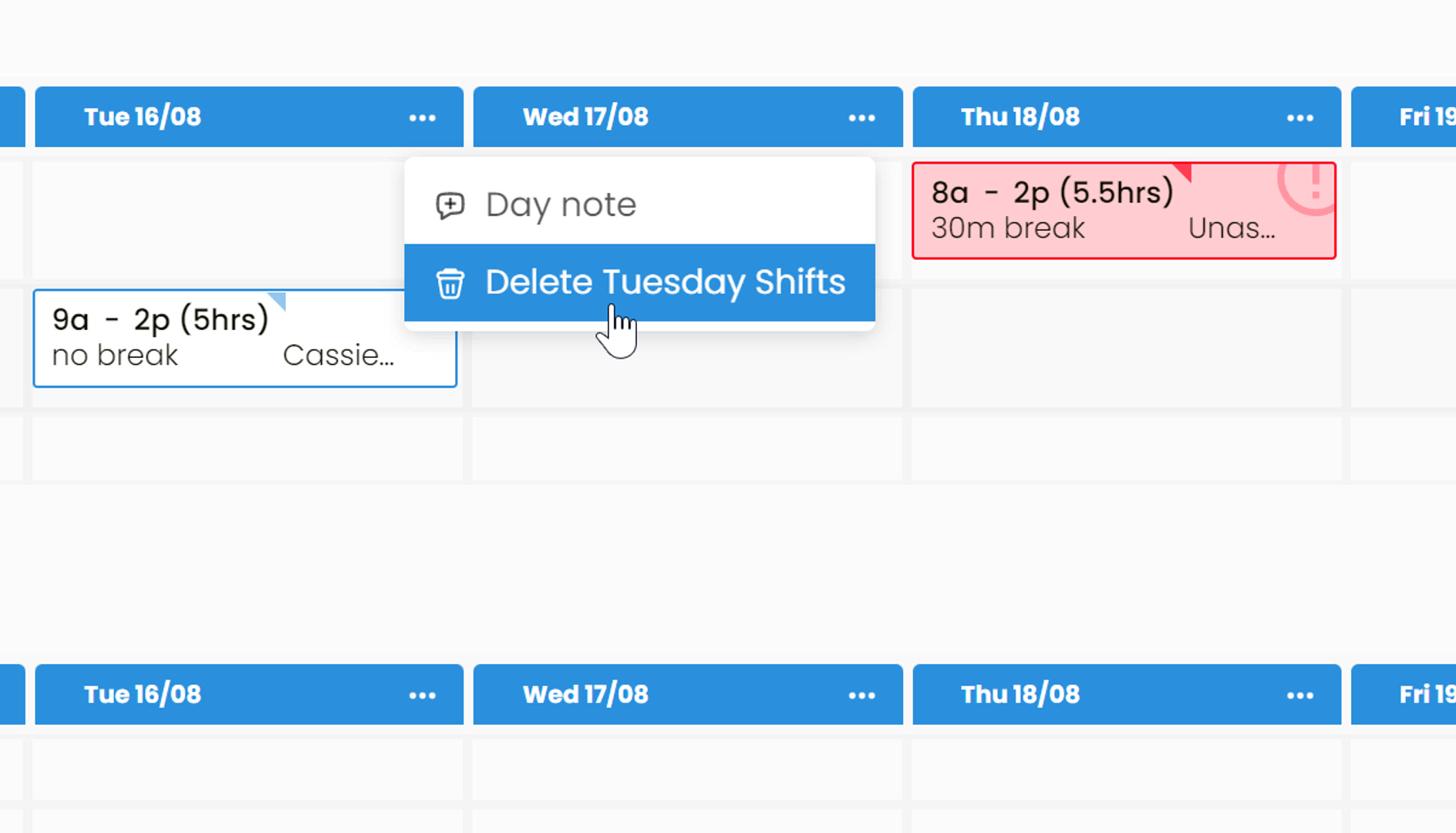Click the top Wed 17/08 header label
The width and height of the screenshot is (1456, 833).
(x=585, y=117)
